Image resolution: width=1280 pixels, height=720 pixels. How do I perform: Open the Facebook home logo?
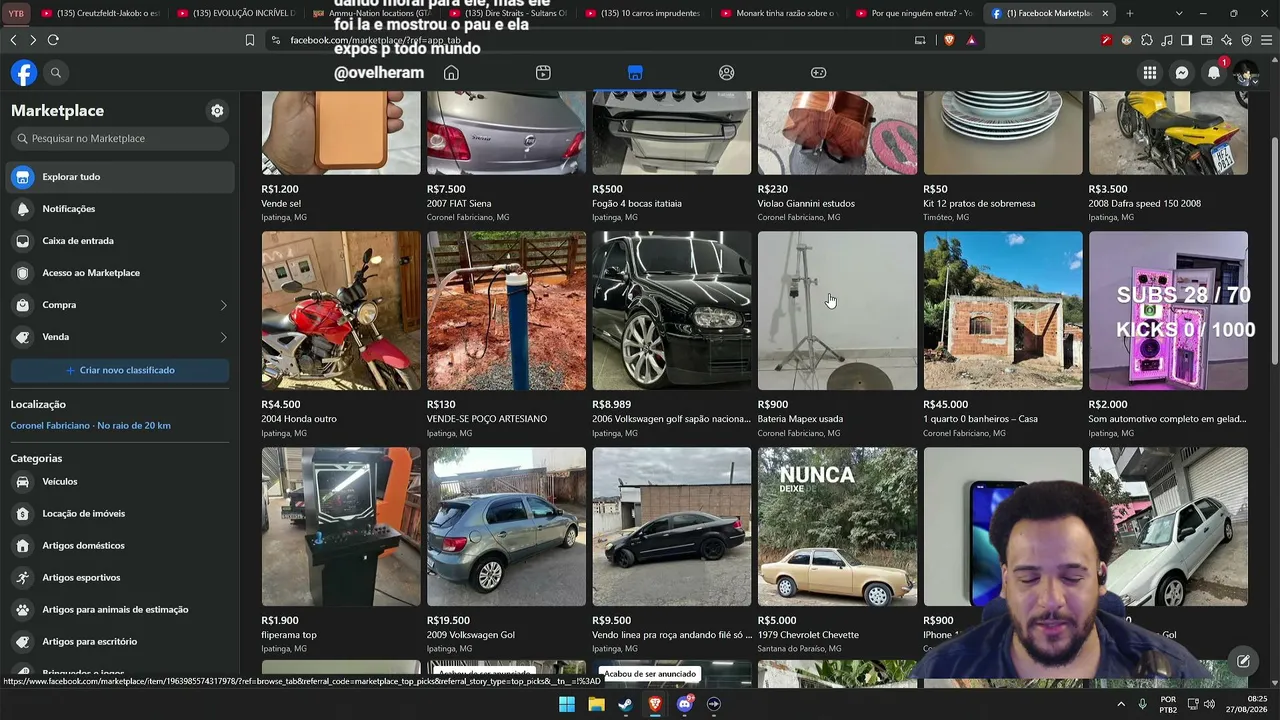[24, 73]
